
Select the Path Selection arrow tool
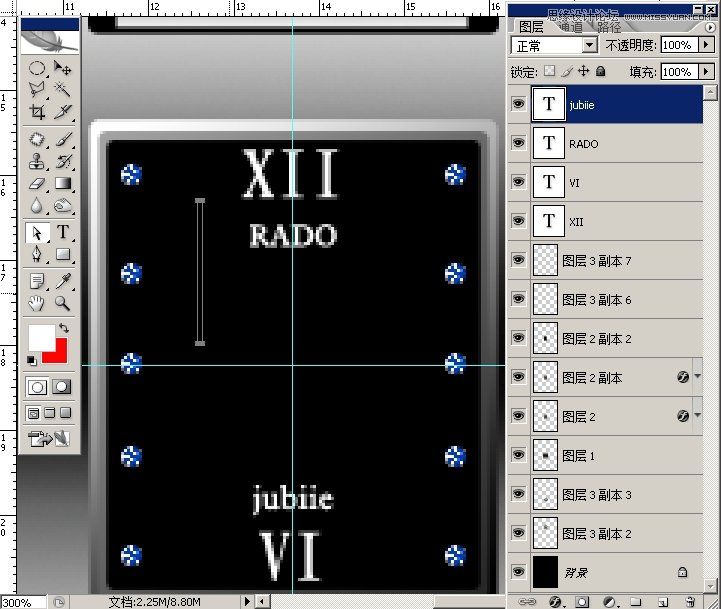coord(37,232)
